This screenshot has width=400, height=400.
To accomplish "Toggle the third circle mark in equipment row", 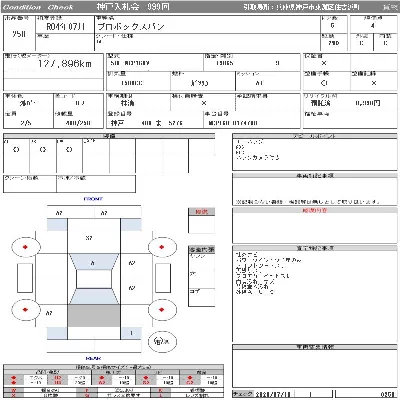I will pos(69,150).
